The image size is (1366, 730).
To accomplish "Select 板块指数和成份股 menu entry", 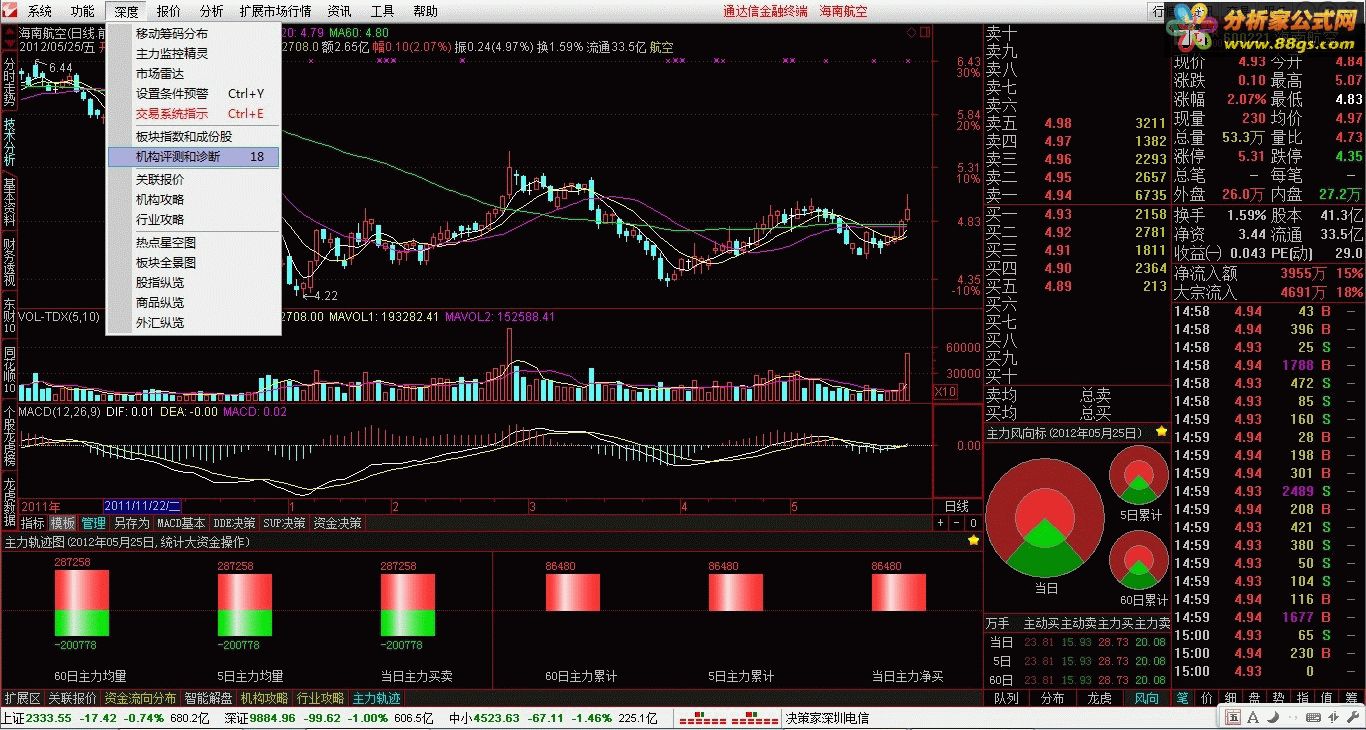I will 193,136.
